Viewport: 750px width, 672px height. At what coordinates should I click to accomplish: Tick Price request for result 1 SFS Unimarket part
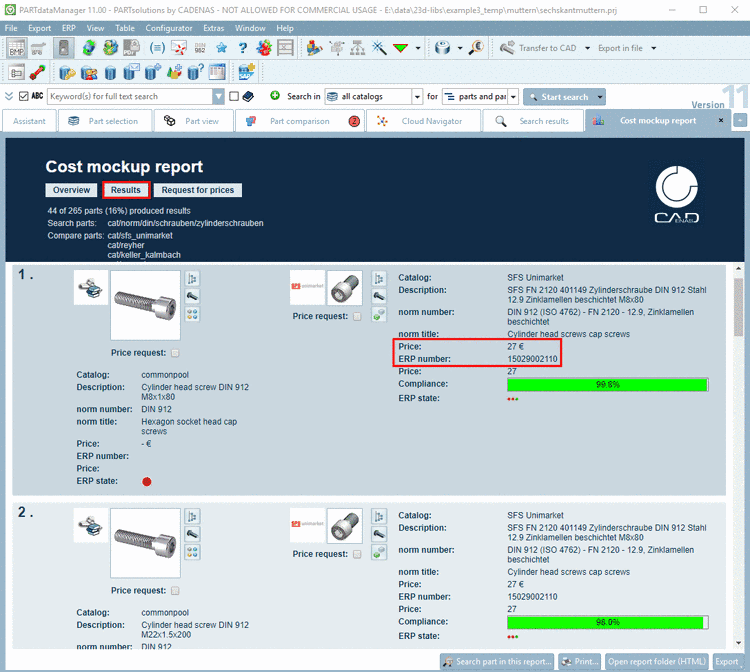tap(357, 317)
